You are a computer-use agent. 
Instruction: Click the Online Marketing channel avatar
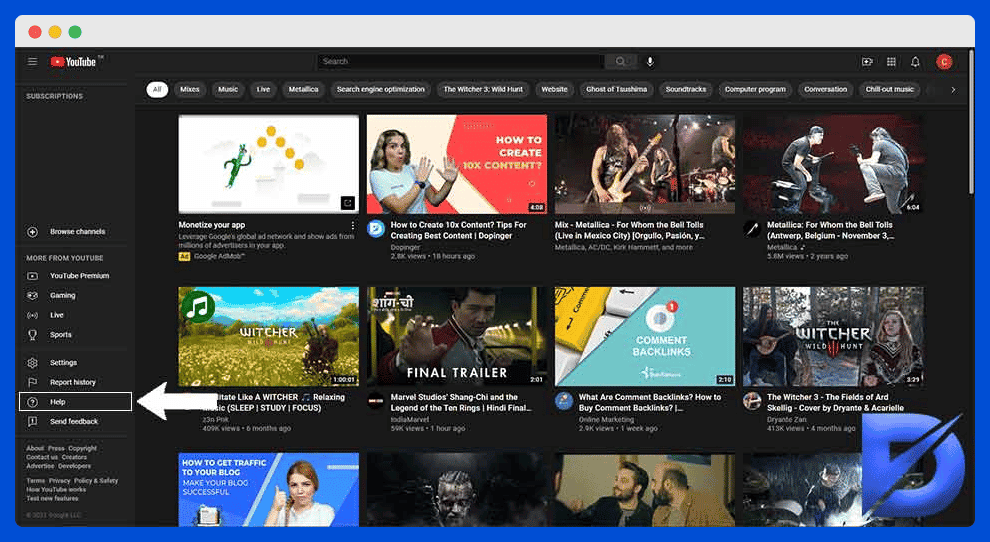564,401
